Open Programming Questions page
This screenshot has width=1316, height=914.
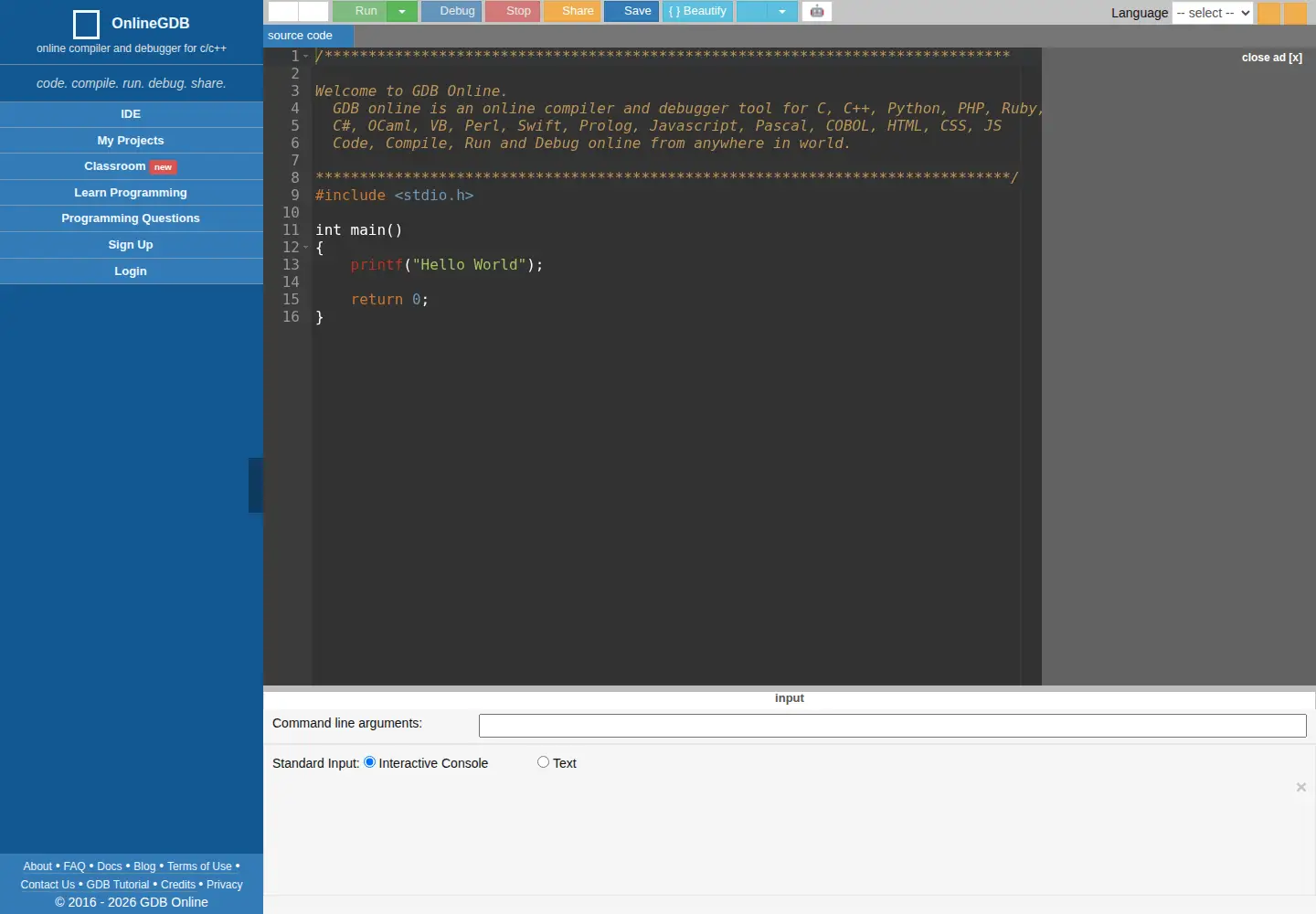pos(131,218)
